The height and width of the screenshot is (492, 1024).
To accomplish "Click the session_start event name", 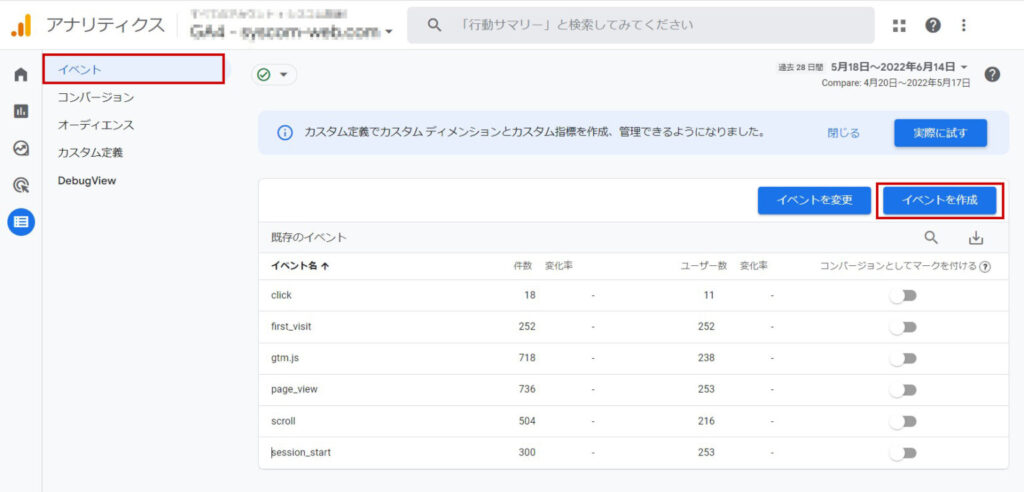I will tap(300, 452).
